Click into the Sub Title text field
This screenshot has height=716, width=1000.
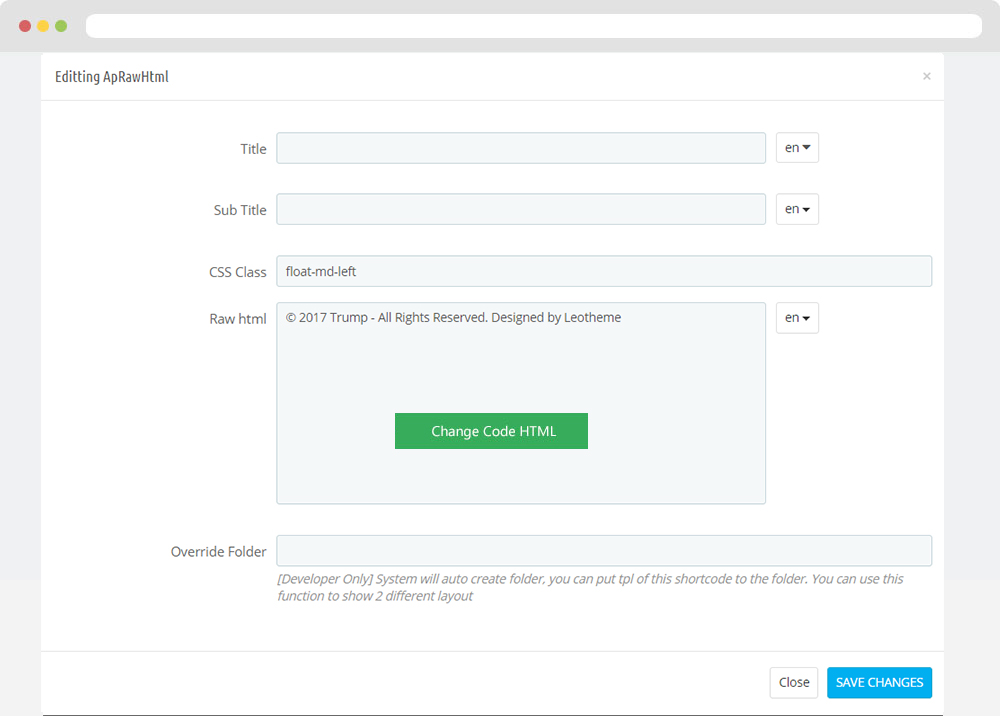(521, 209)
